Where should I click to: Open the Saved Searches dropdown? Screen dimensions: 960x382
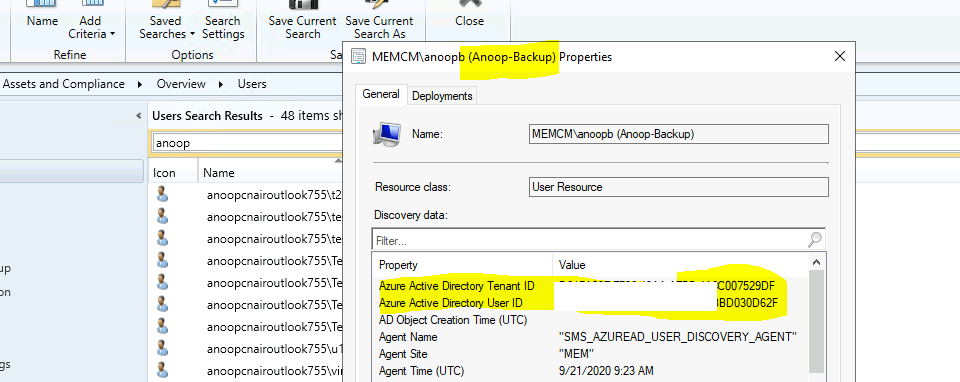coord(166,20)
